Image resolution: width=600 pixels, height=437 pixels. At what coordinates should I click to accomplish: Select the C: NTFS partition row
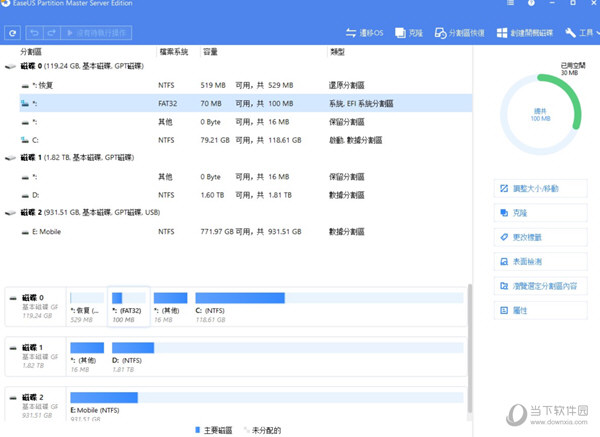click(x=246, y=140)
